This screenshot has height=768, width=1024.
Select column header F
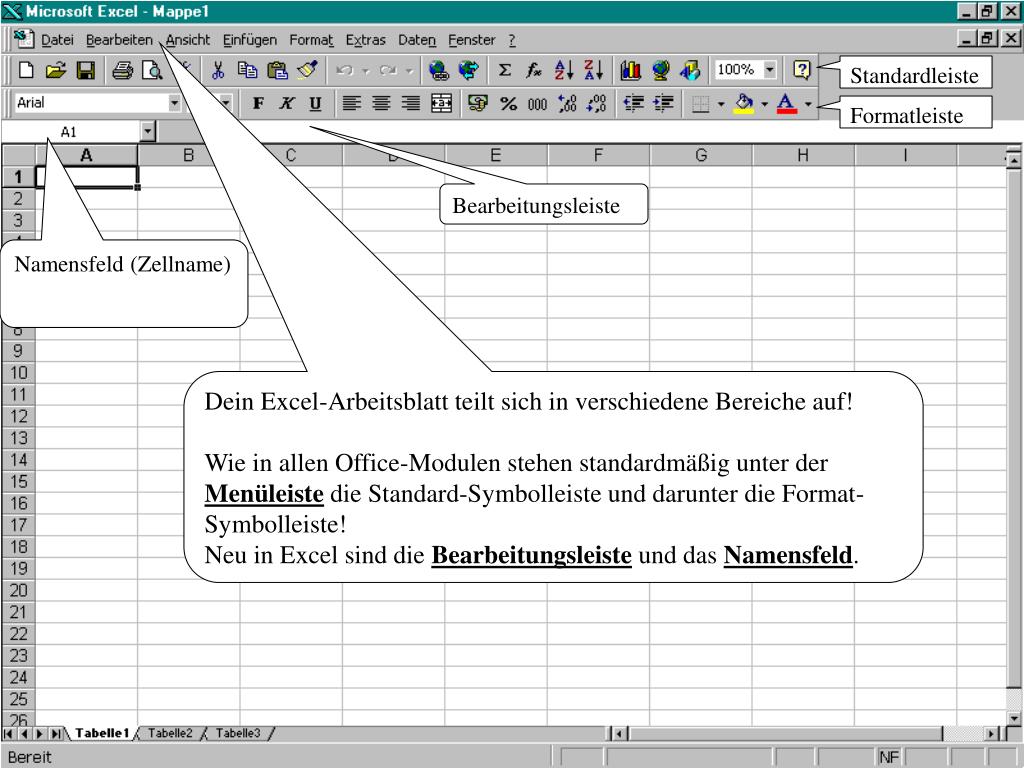point(598,155)
